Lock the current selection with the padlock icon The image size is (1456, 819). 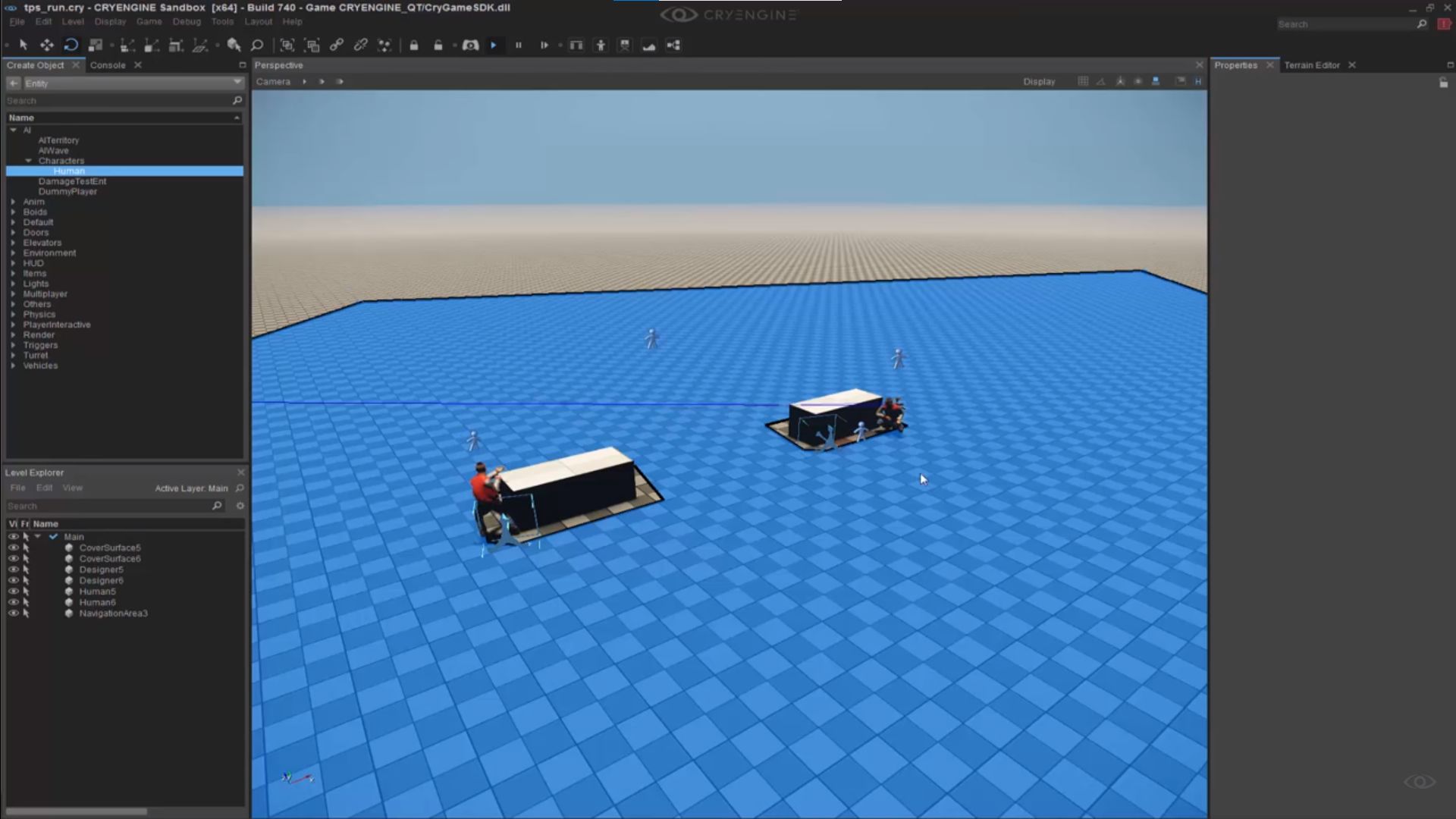pos(414,45)
